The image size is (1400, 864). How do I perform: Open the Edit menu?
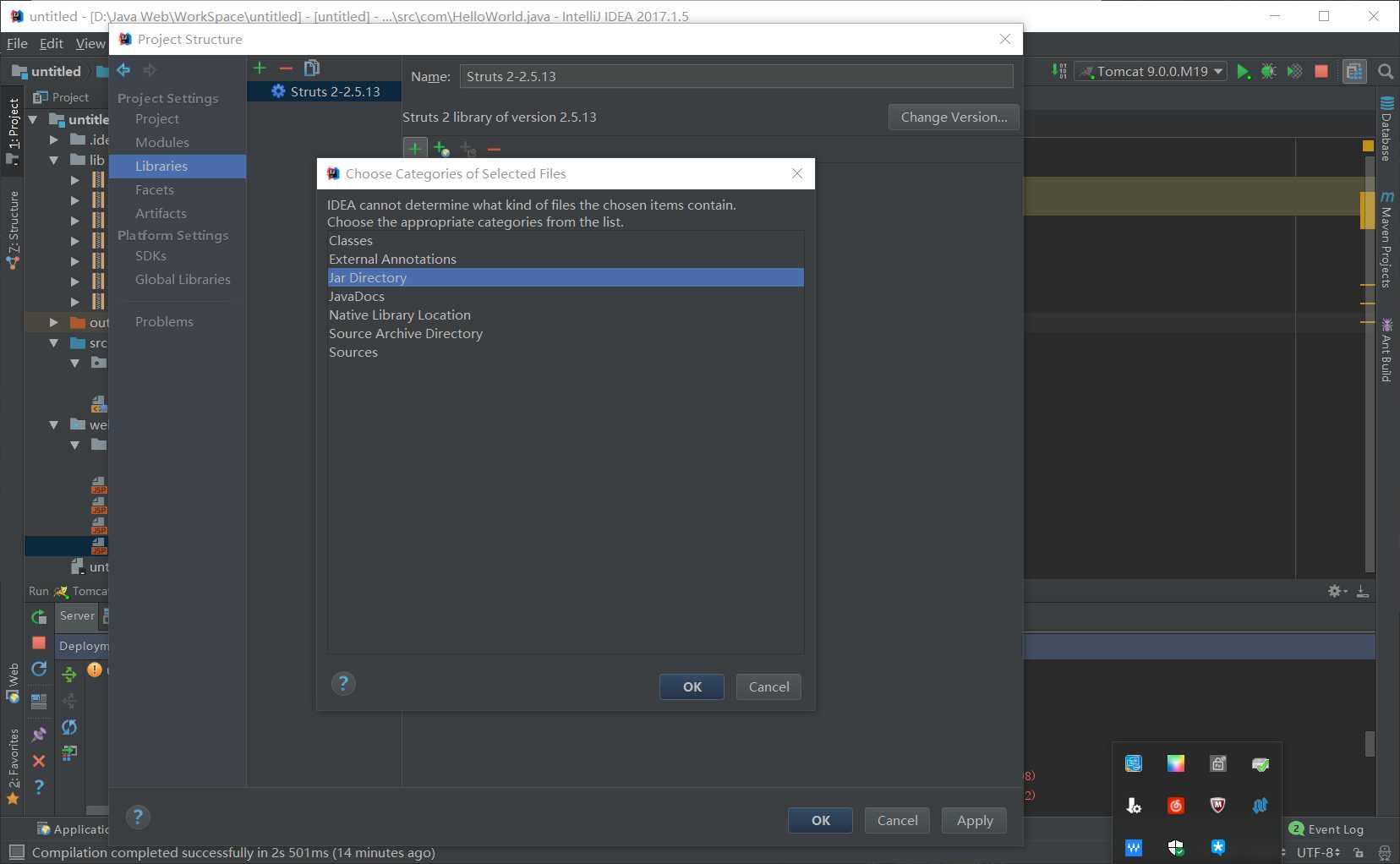point(52,43)
